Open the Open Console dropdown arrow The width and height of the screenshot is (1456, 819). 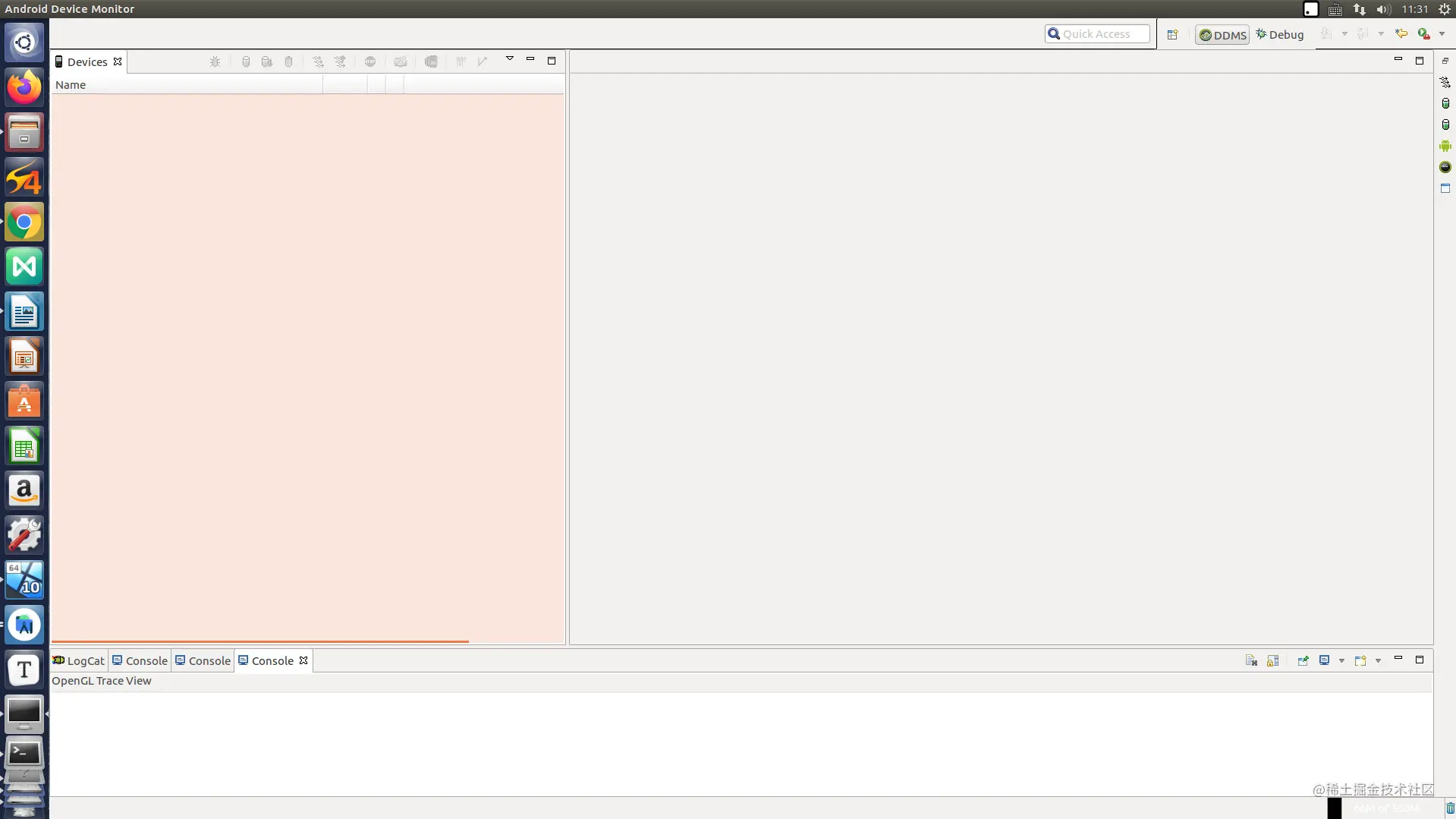1378,661
